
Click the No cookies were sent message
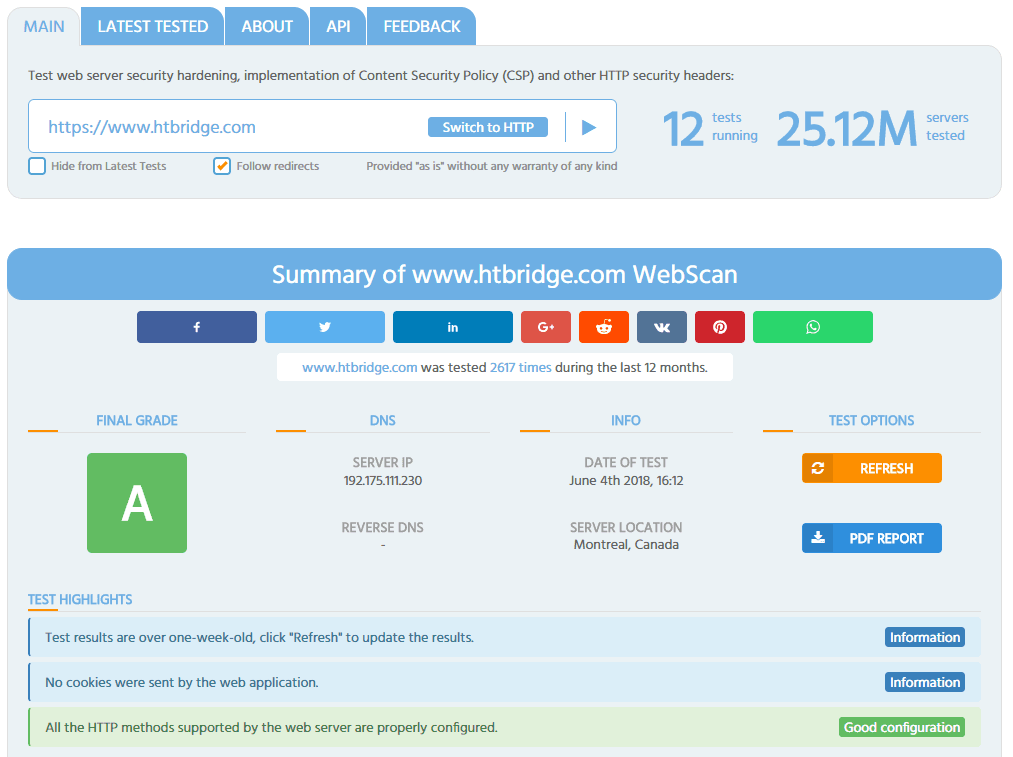coord(182,683)
